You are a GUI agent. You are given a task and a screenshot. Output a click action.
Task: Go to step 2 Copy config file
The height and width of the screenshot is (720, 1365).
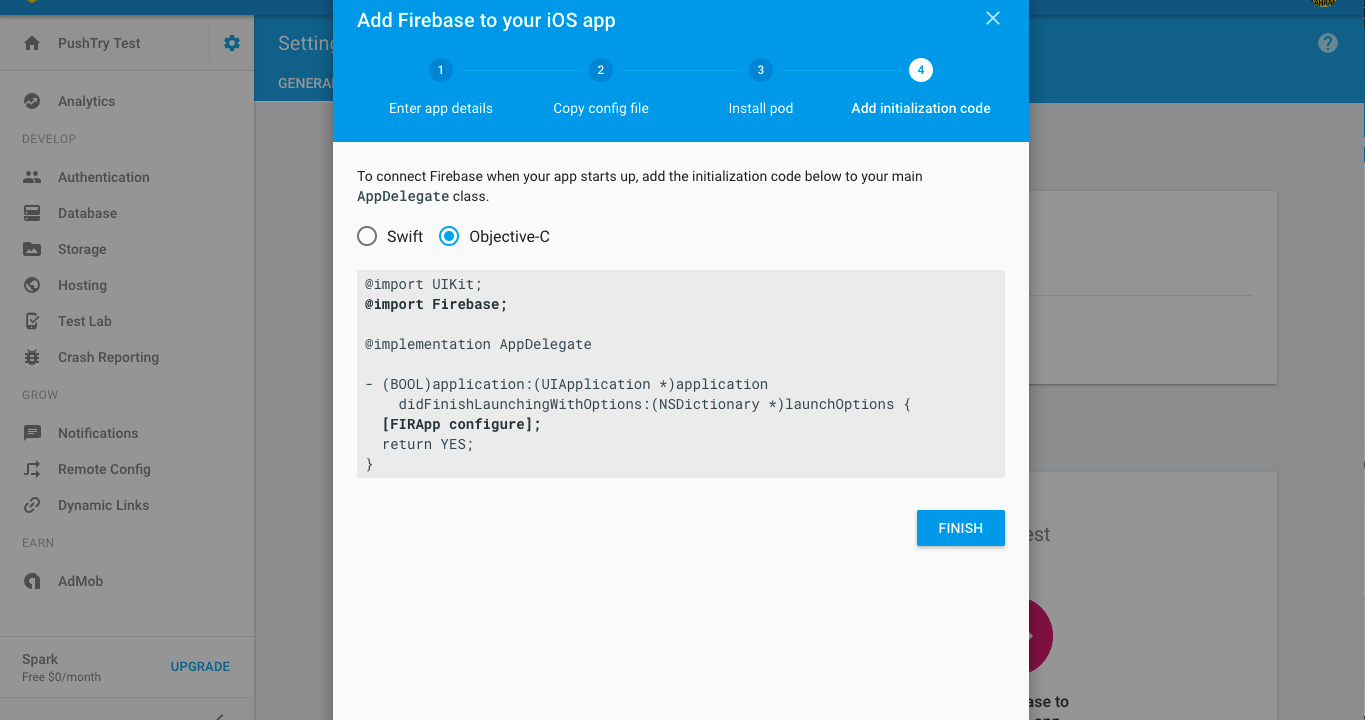[x=600, y=70]
